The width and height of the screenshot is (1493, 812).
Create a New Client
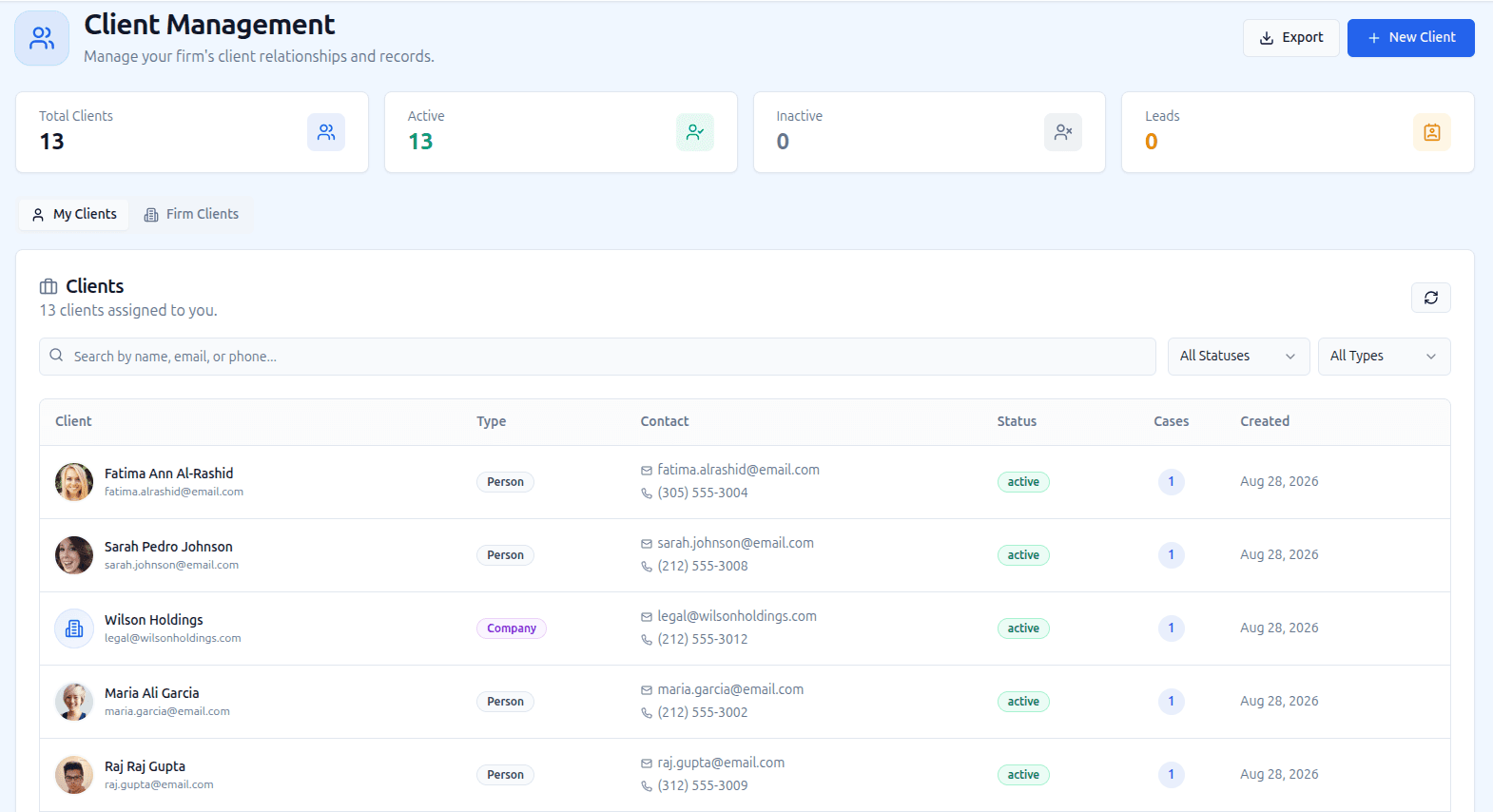(x=1410, y=38)
